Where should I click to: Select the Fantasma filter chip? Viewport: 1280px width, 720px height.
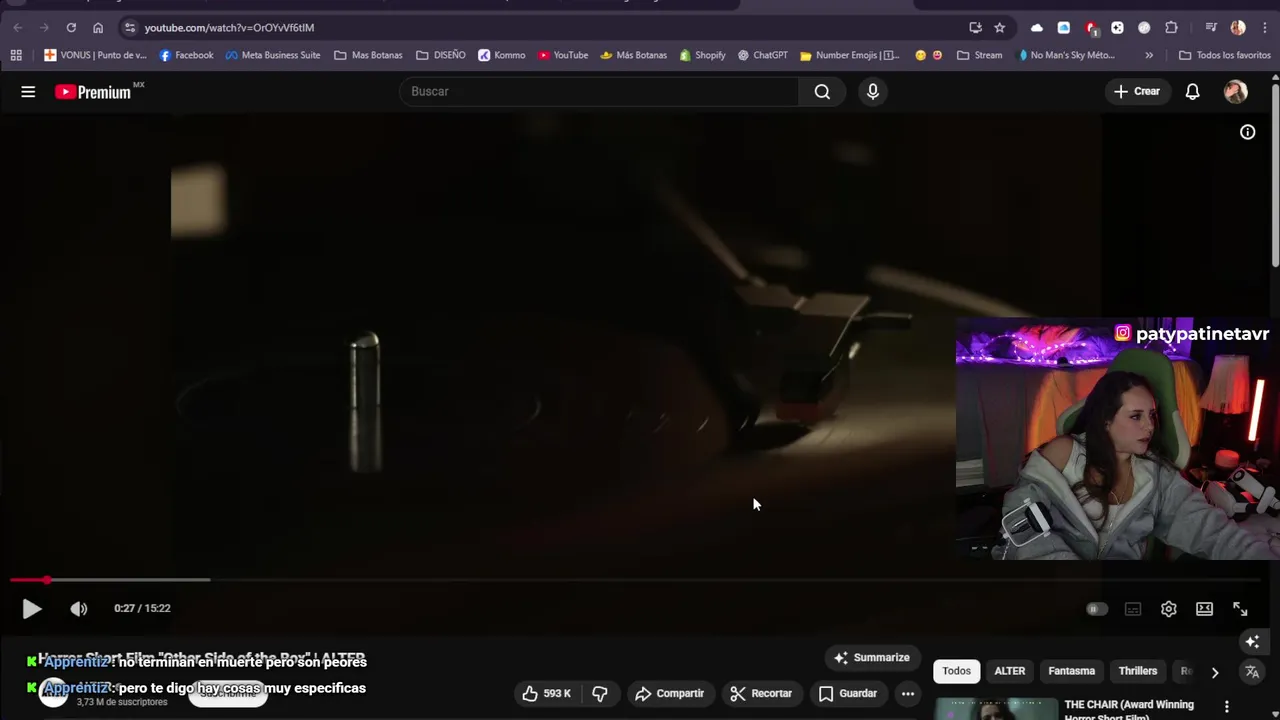(x=1072, y=671)
